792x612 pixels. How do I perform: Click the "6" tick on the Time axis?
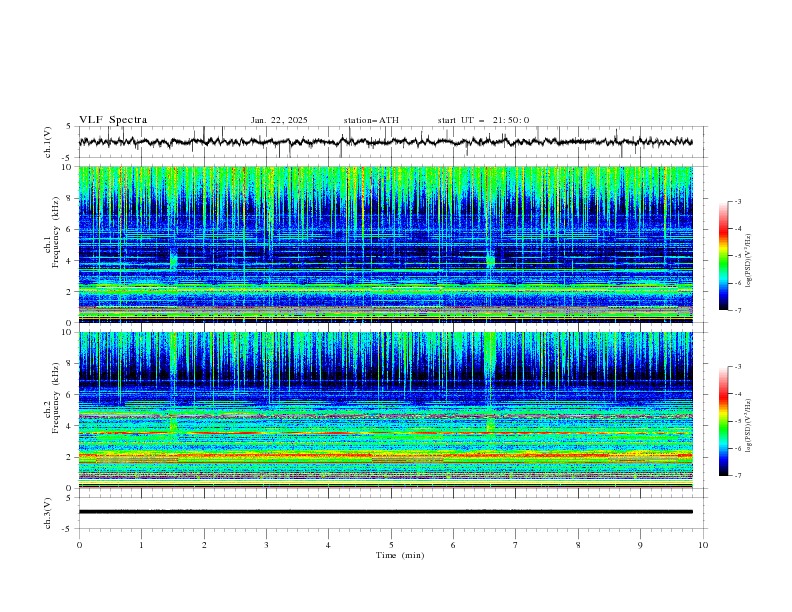point(453,545)
